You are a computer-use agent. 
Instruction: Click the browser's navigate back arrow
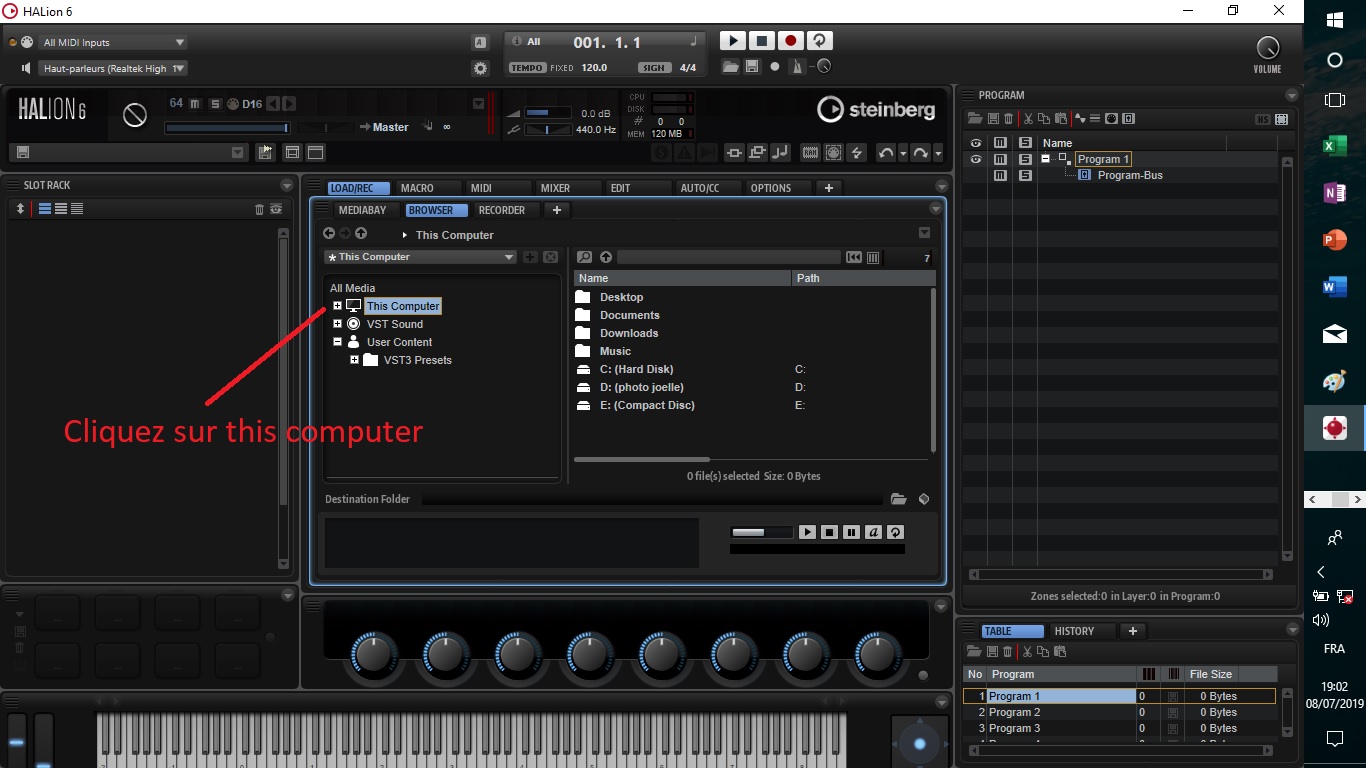coord(329,233)
